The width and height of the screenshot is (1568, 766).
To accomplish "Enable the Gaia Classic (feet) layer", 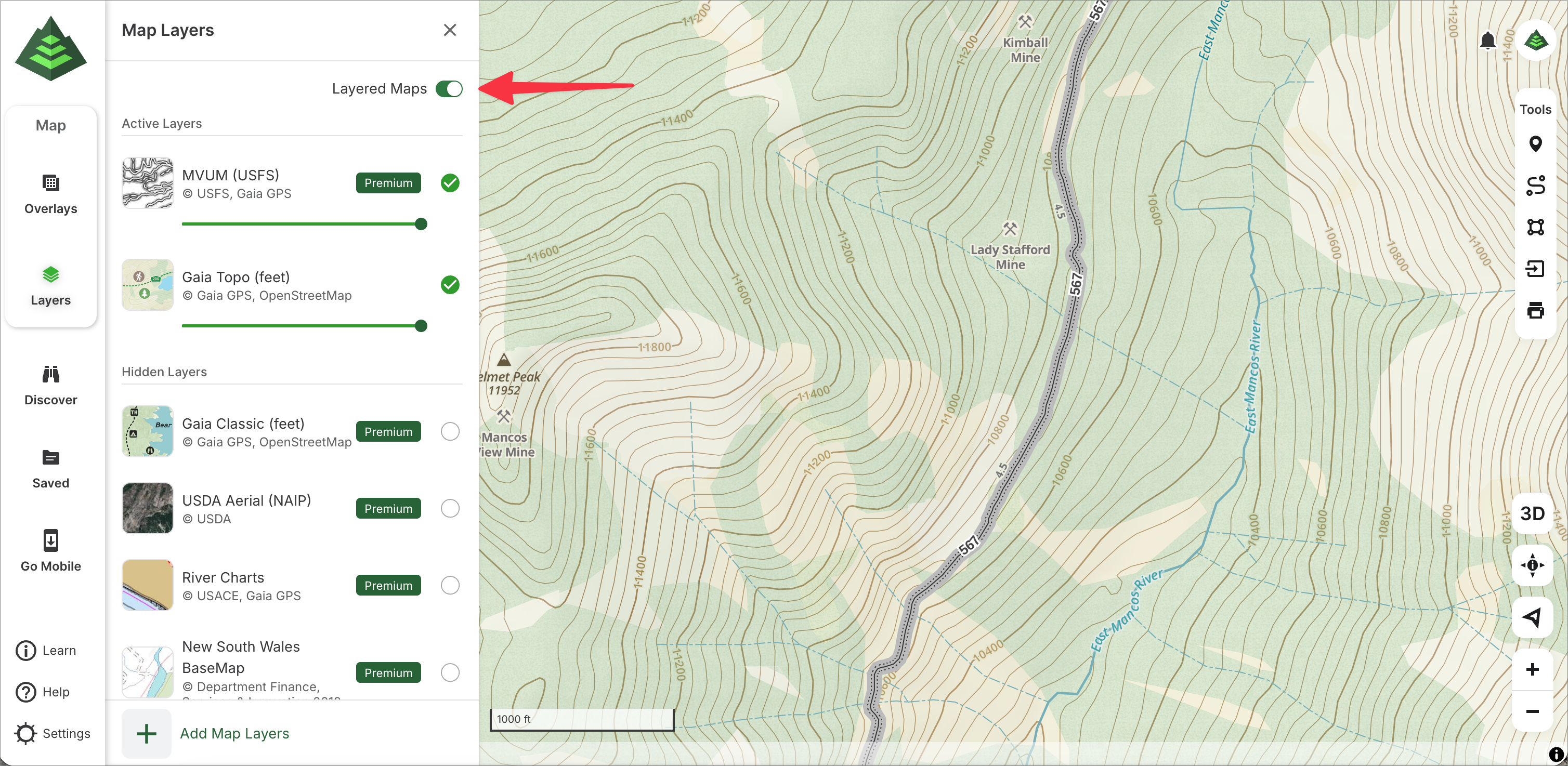I will tap(450, 431).
